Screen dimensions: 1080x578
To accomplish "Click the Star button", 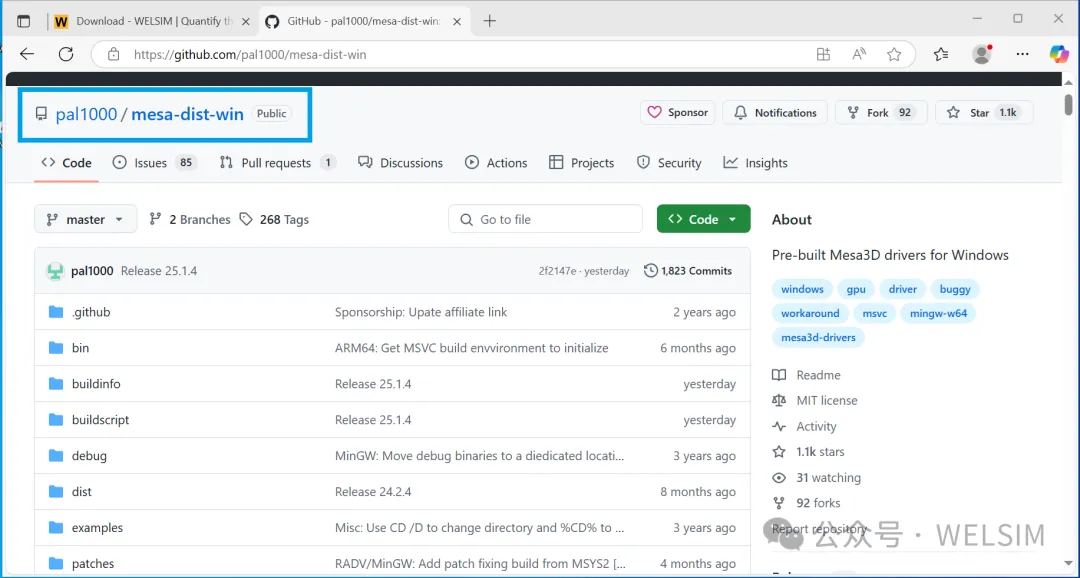I will pyautogui.click(x=984, y=112).
